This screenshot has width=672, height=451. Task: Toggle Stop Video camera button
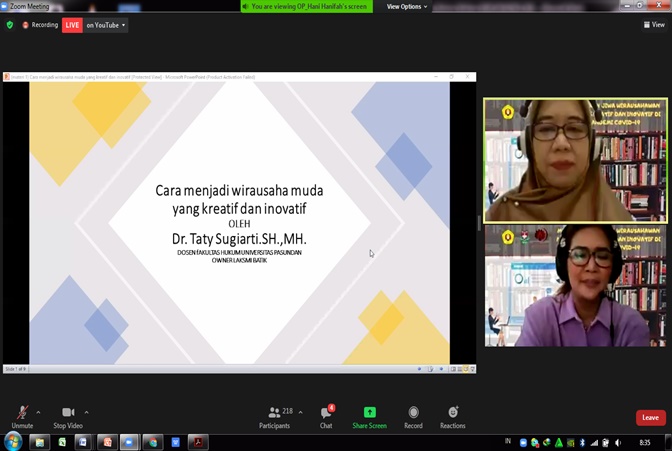68,413
